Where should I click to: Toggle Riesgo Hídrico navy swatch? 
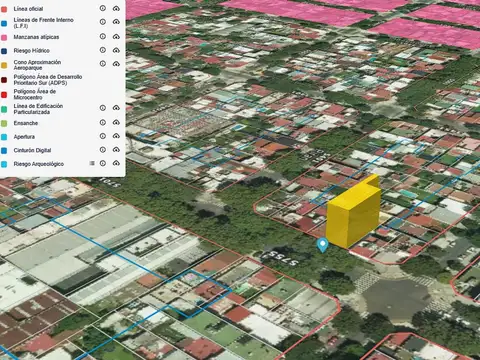click(x=4, y=51)
